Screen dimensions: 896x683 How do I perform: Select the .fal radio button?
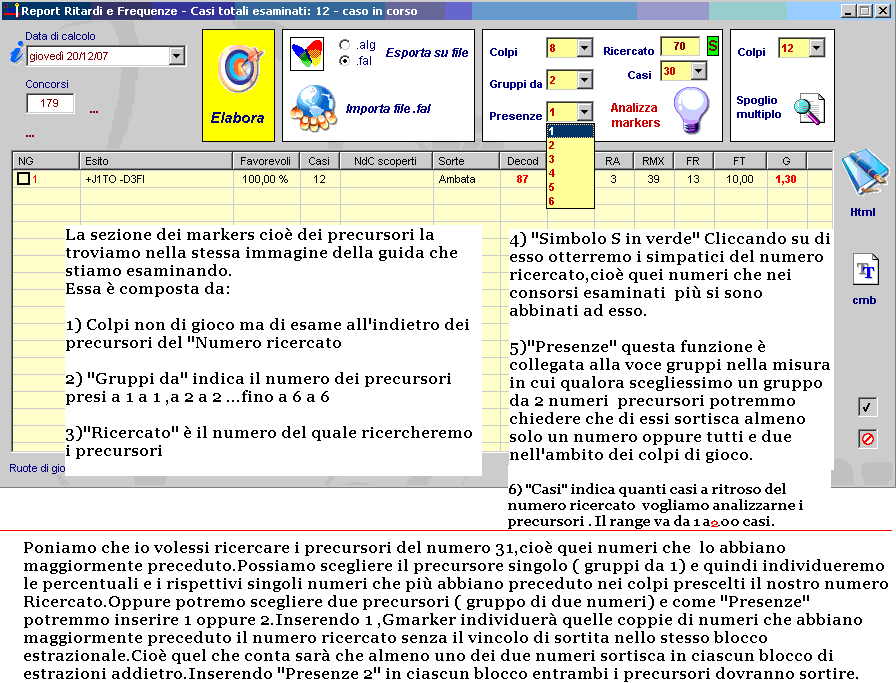(345, 61)
